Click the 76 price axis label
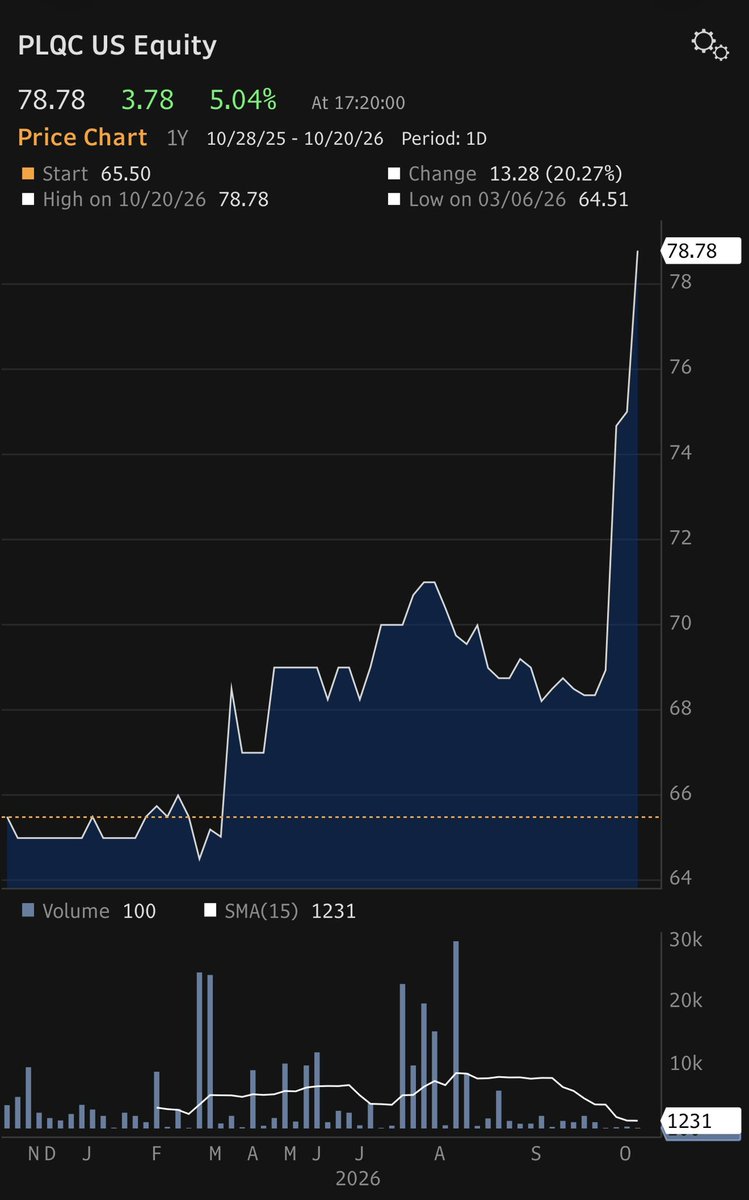The width and height of the screenshot is (749, 1200). tap(682, 368)
